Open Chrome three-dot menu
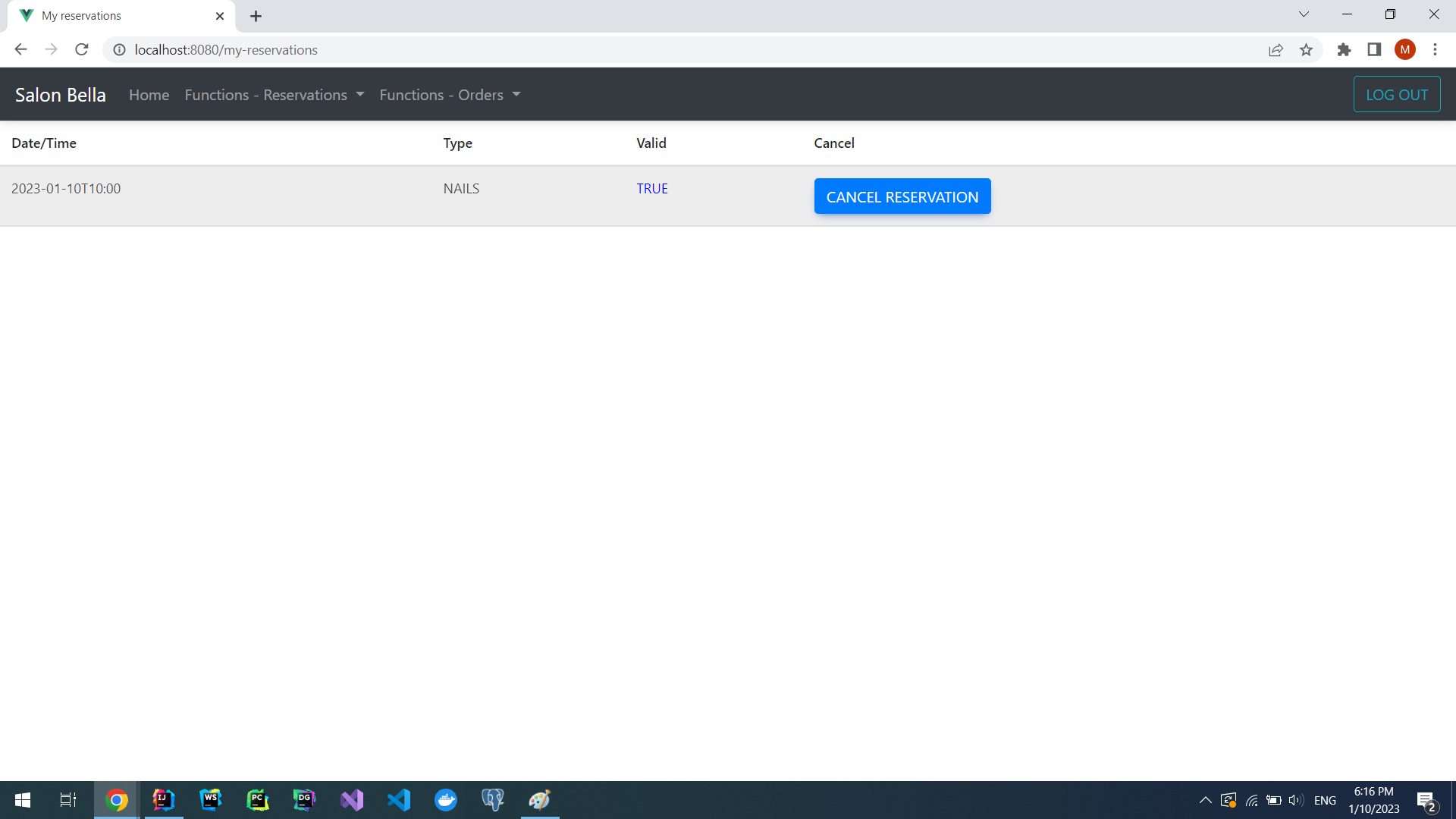This screenshot has width=1456, height=819. (x=1435, y=50)
